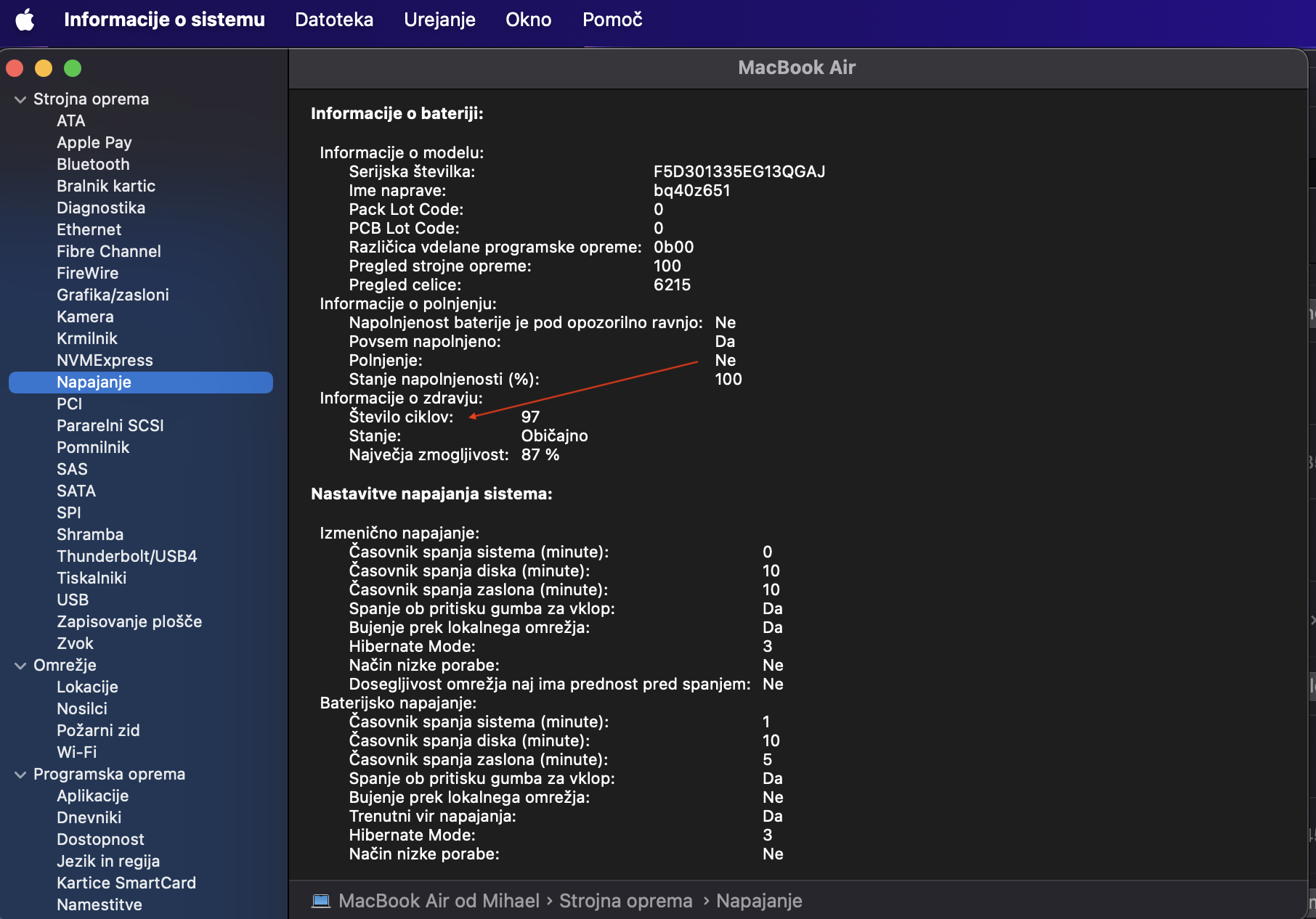Select Thunderbolt/USB4 in the sidebar
Screen dimensions: 1316x919
pyautogui.click(x=127, y=556)
